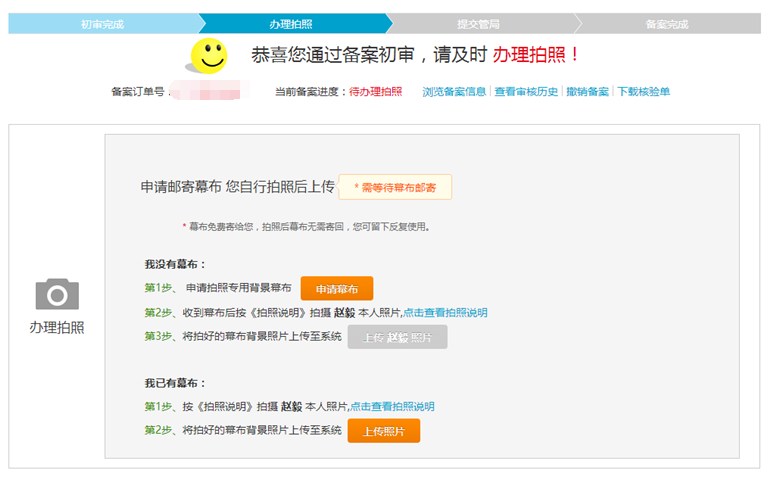Go to the 提交管局 progress step
This screenshot has height=481, width=771.
[478, 23]
